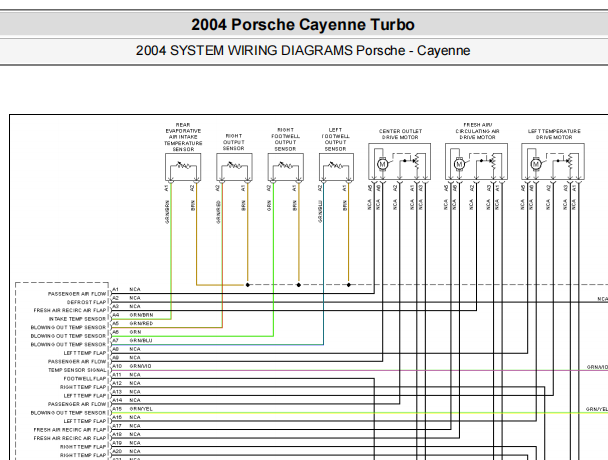Click pin A14 on the left connector
The width and height of the screenshot is (608, 460).
point(117,400)
